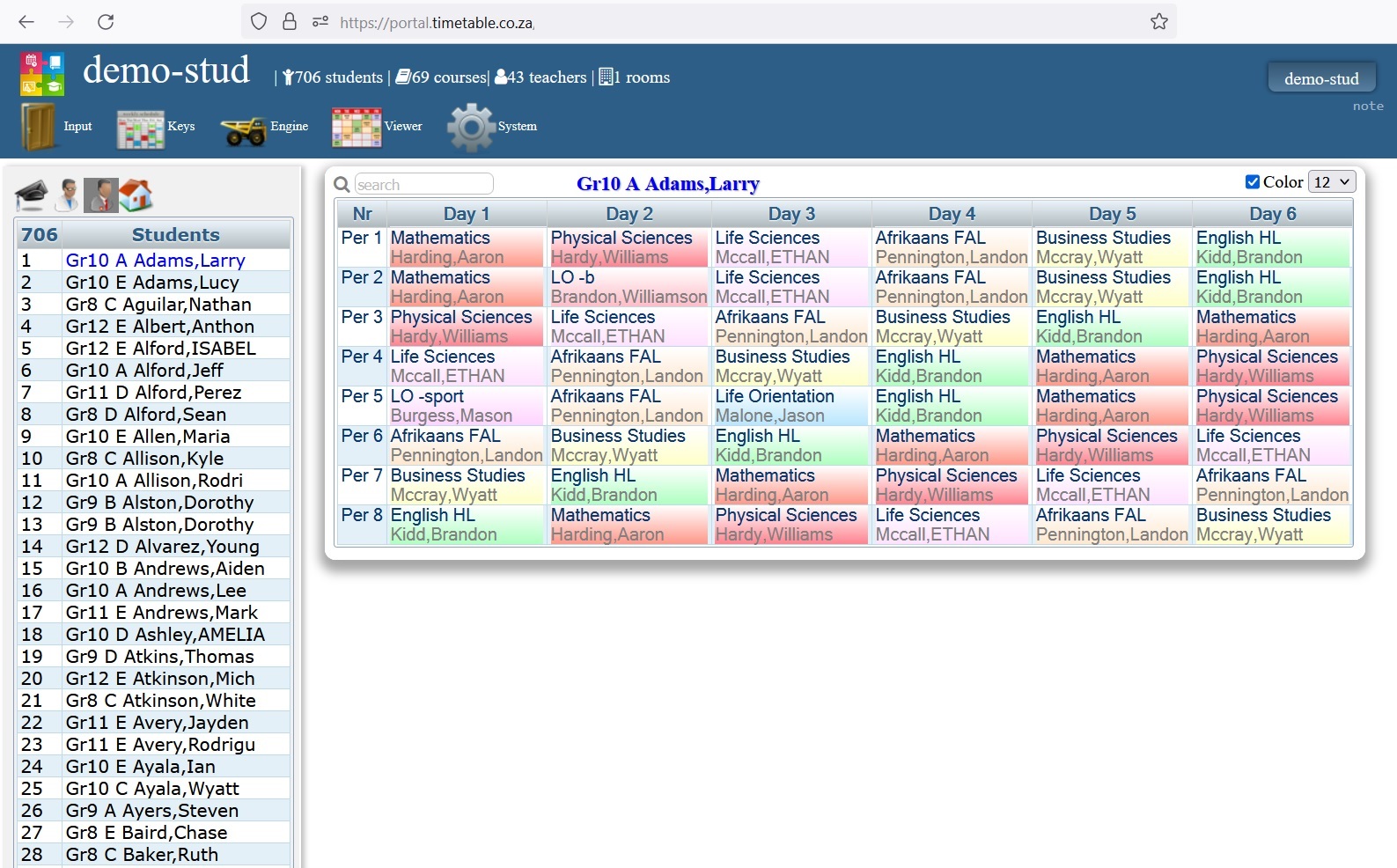Click the Engine menu label
The image size is (1397, 868).
(289, 127)
